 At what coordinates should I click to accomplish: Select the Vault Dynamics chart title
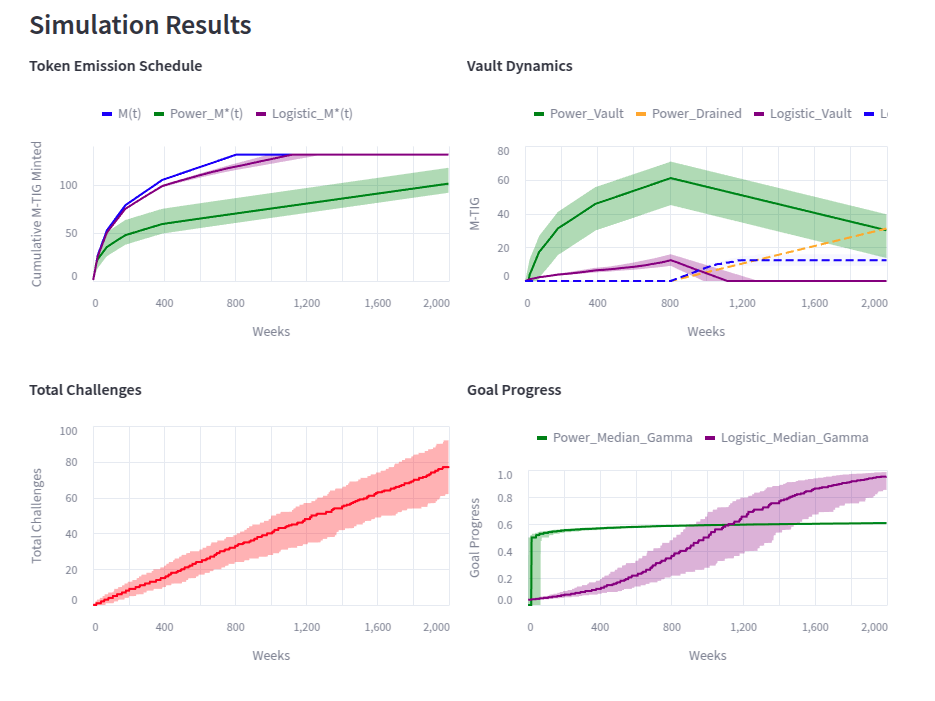[x=519, y=66]
